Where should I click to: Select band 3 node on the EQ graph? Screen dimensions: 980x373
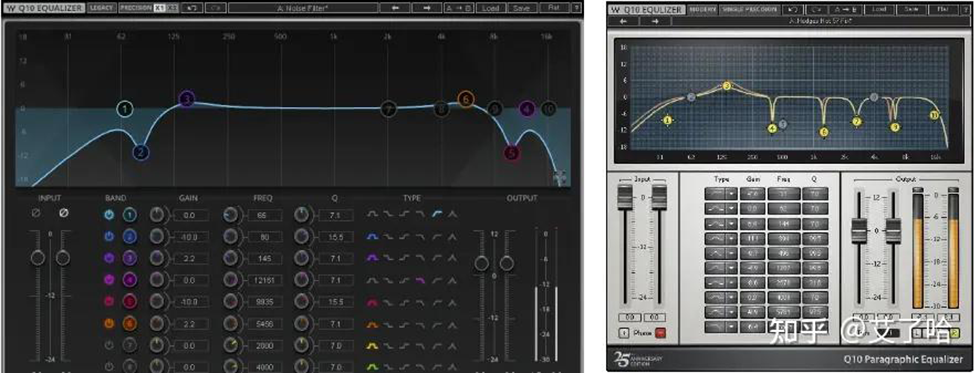pyautogui.click(x=187, y=99)
